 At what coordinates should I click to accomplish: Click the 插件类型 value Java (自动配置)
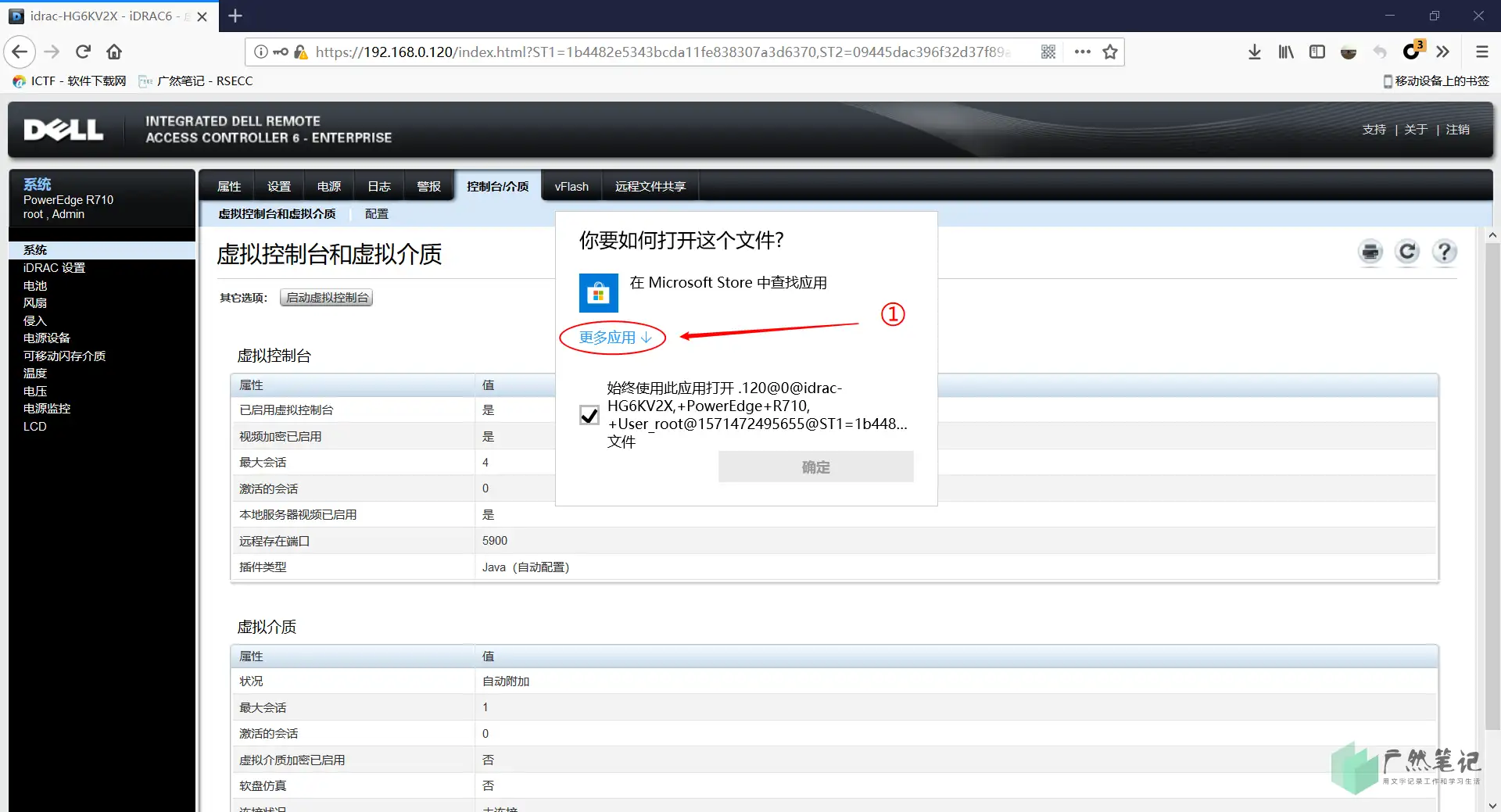[x=525, y=567]
